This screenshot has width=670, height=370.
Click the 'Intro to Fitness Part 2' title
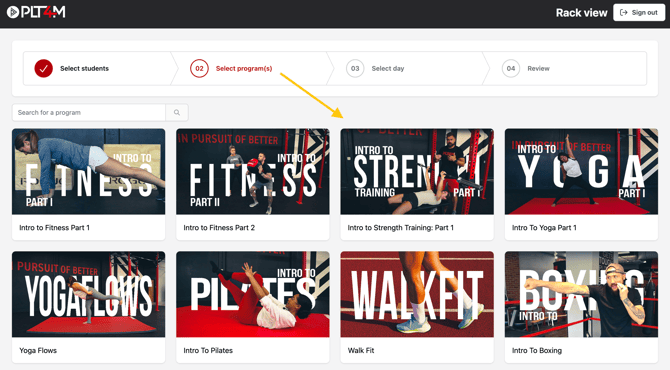click(x=219, y=228)
